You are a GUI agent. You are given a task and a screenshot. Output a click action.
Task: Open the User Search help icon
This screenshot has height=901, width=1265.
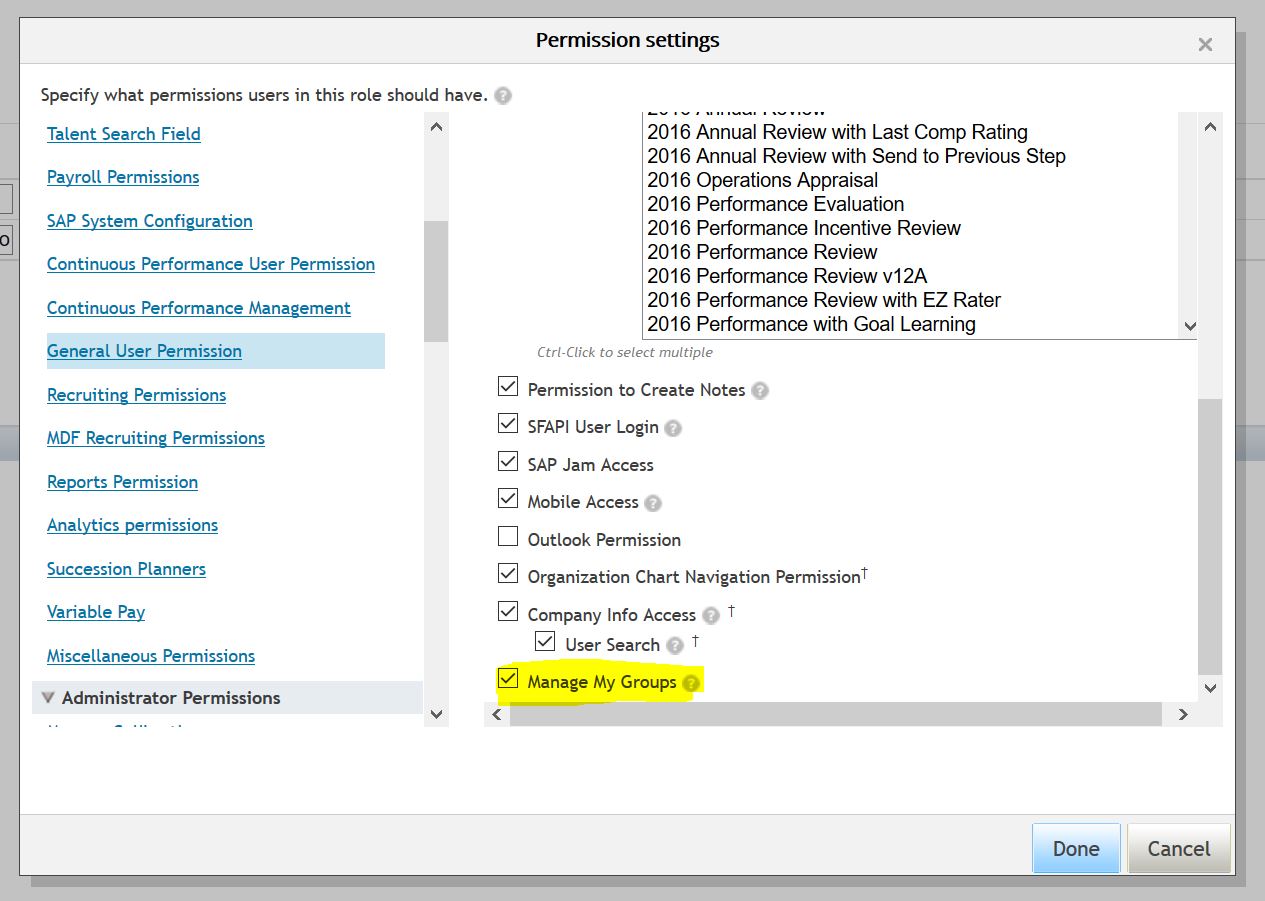[x=675, y=646]
